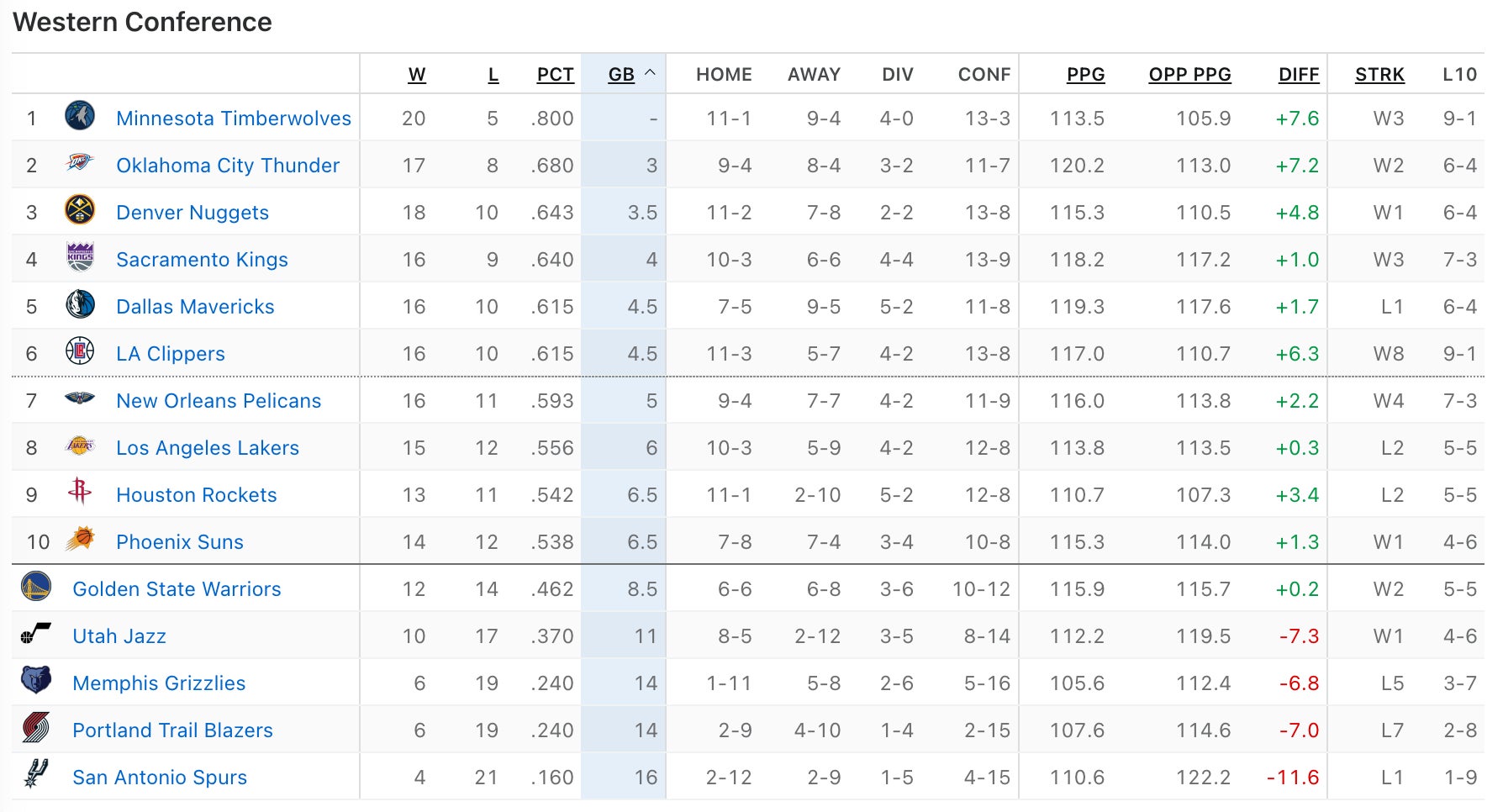Open the New Orleans Pelicans link

pos(219,401)
